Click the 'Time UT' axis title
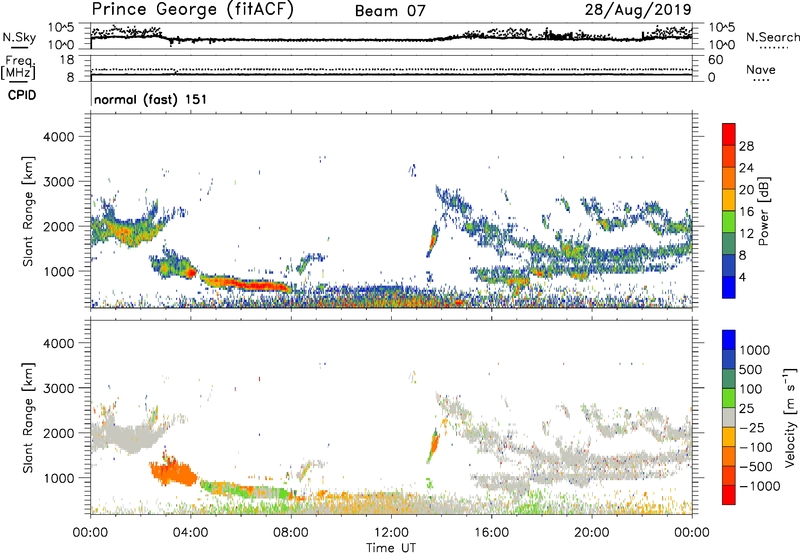 coord(391,548)
